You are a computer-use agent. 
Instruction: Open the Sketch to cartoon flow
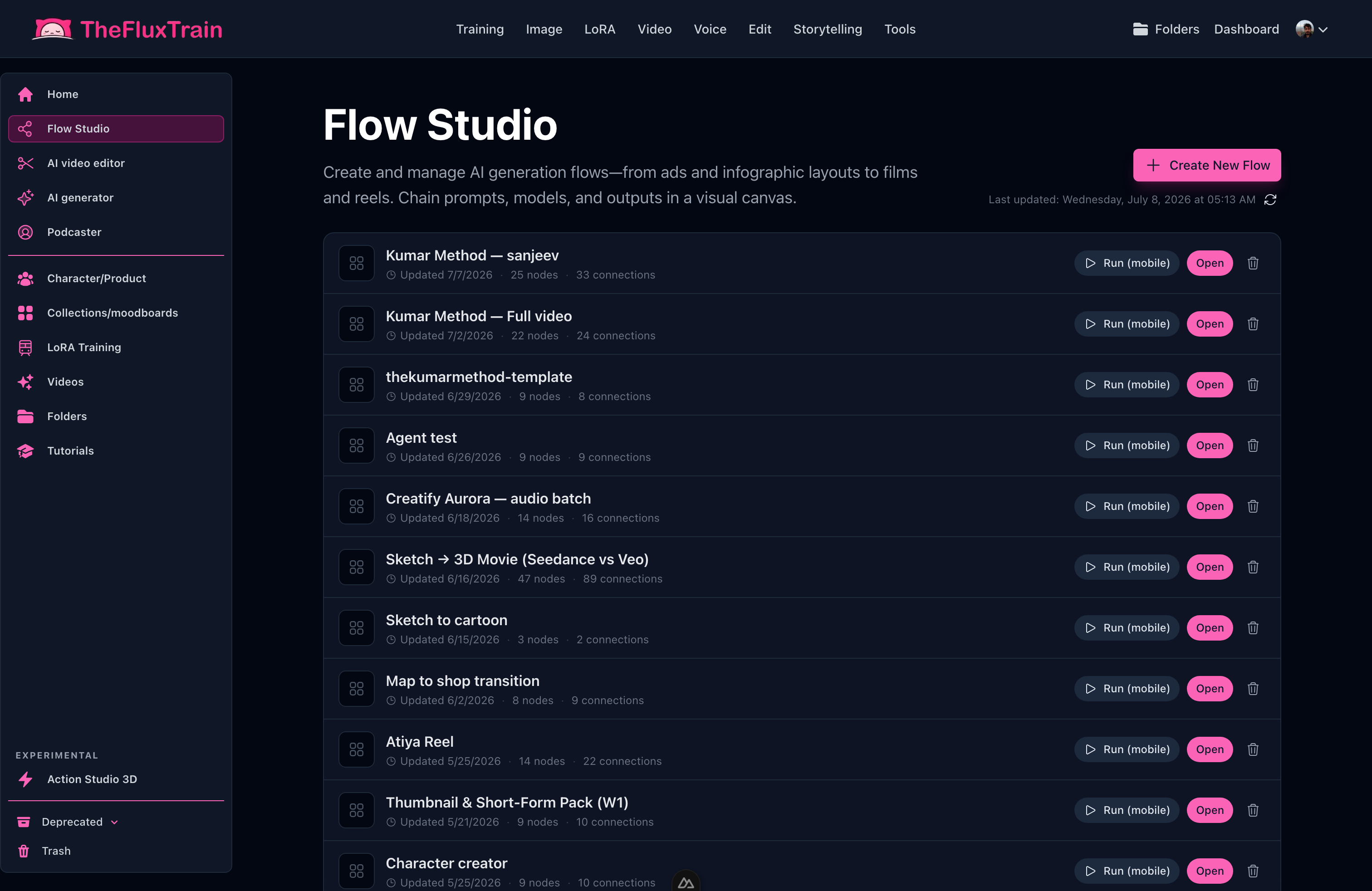[1210, 628]
